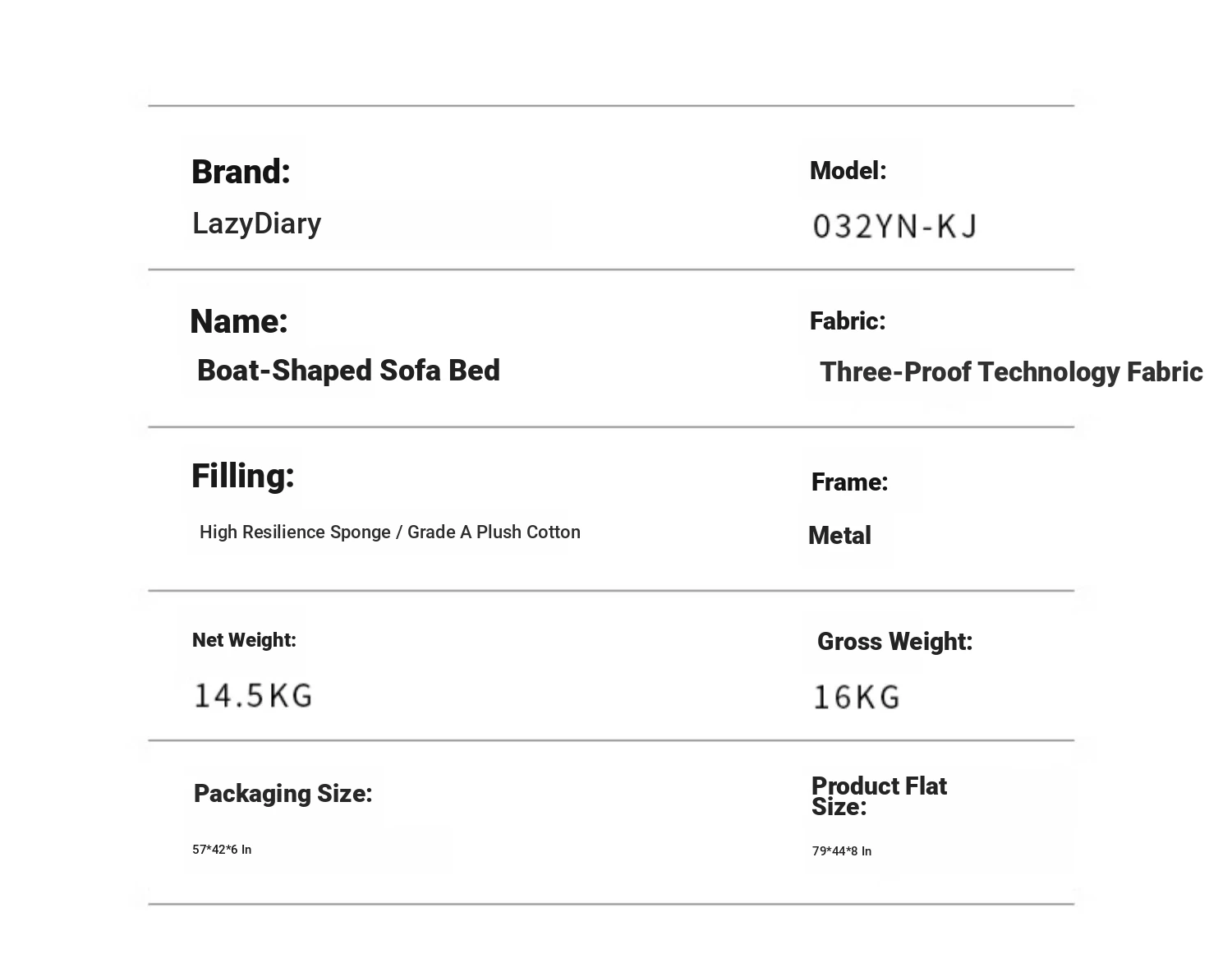This screenshot has width=1232, height=954.
Task: Select the 57*42*6 In packaging dimensions
Action: point(222,850)
